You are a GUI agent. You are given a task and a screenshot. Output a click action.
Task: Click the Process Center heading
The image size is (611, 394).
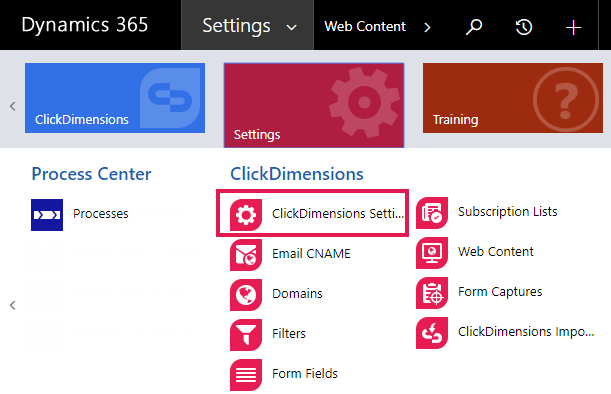91,174
